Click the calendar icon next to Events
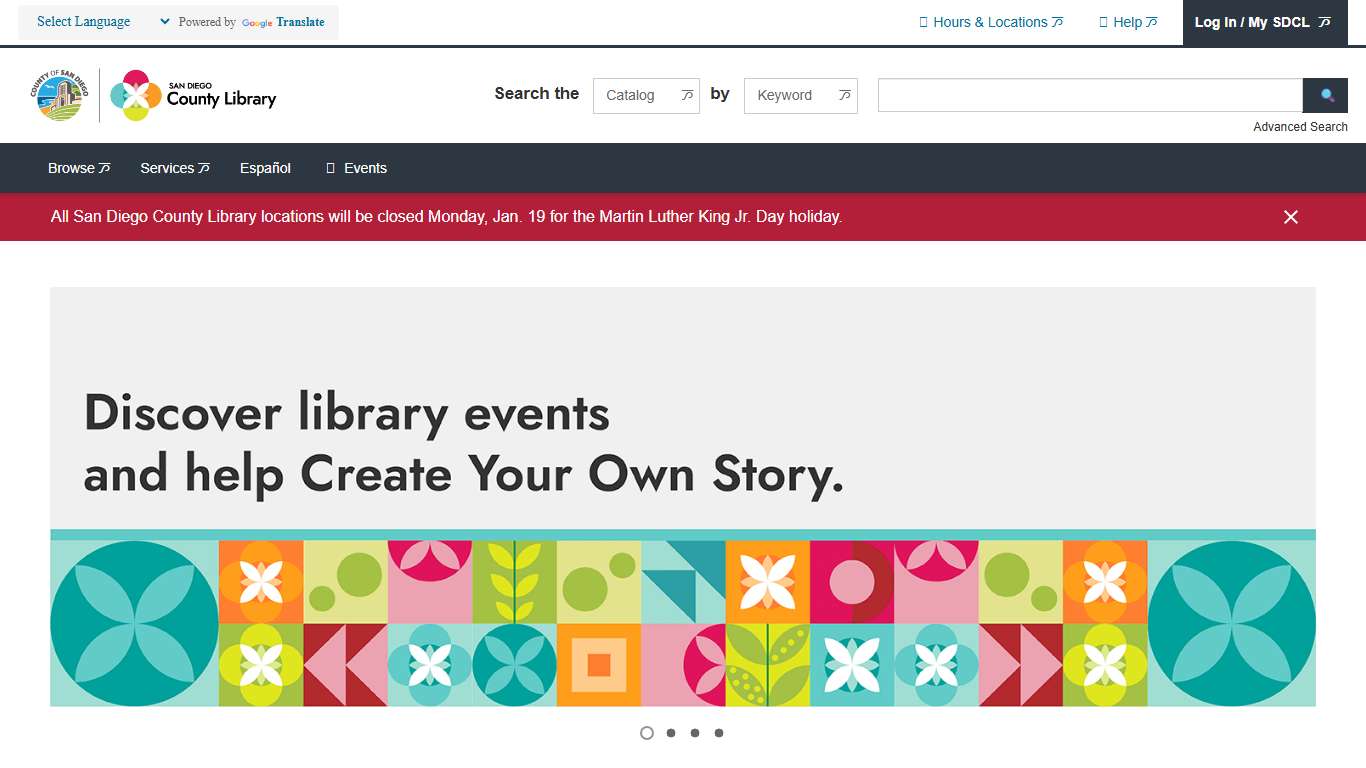 330,168
